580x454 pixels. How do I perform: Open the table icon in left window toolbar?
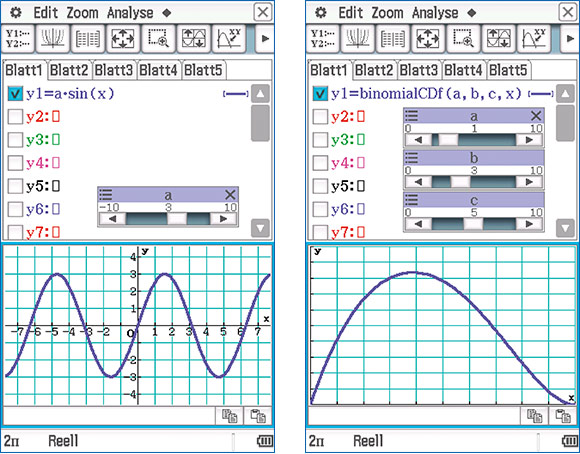point(88,38)
